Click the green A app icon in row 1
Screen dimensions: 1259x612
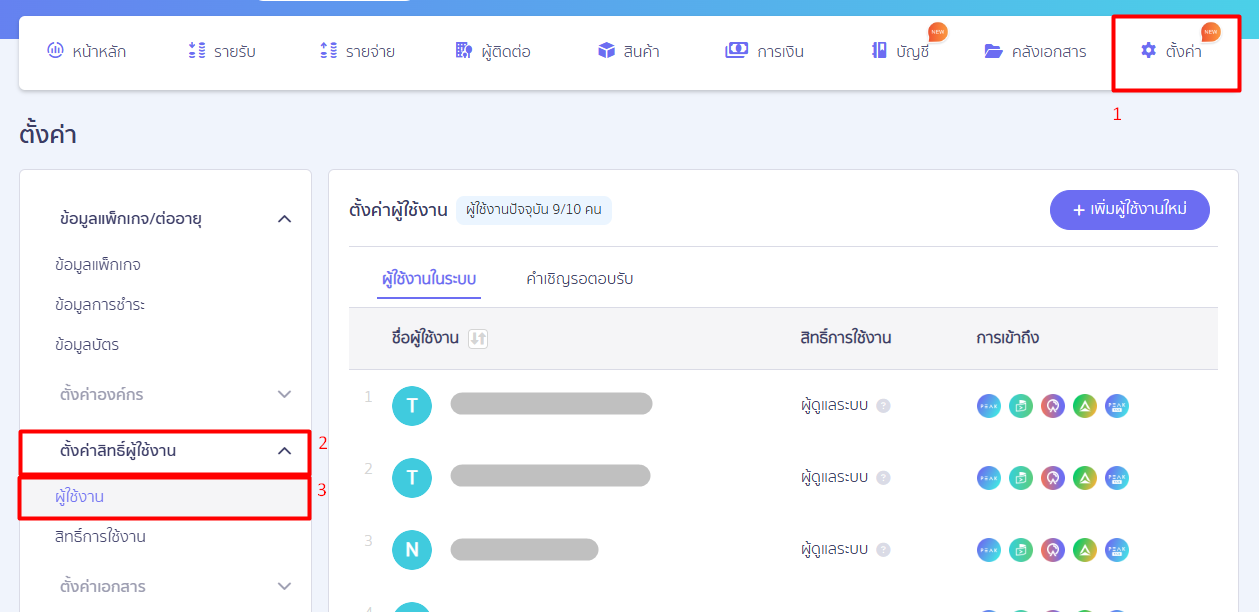tap(1085, 406)
